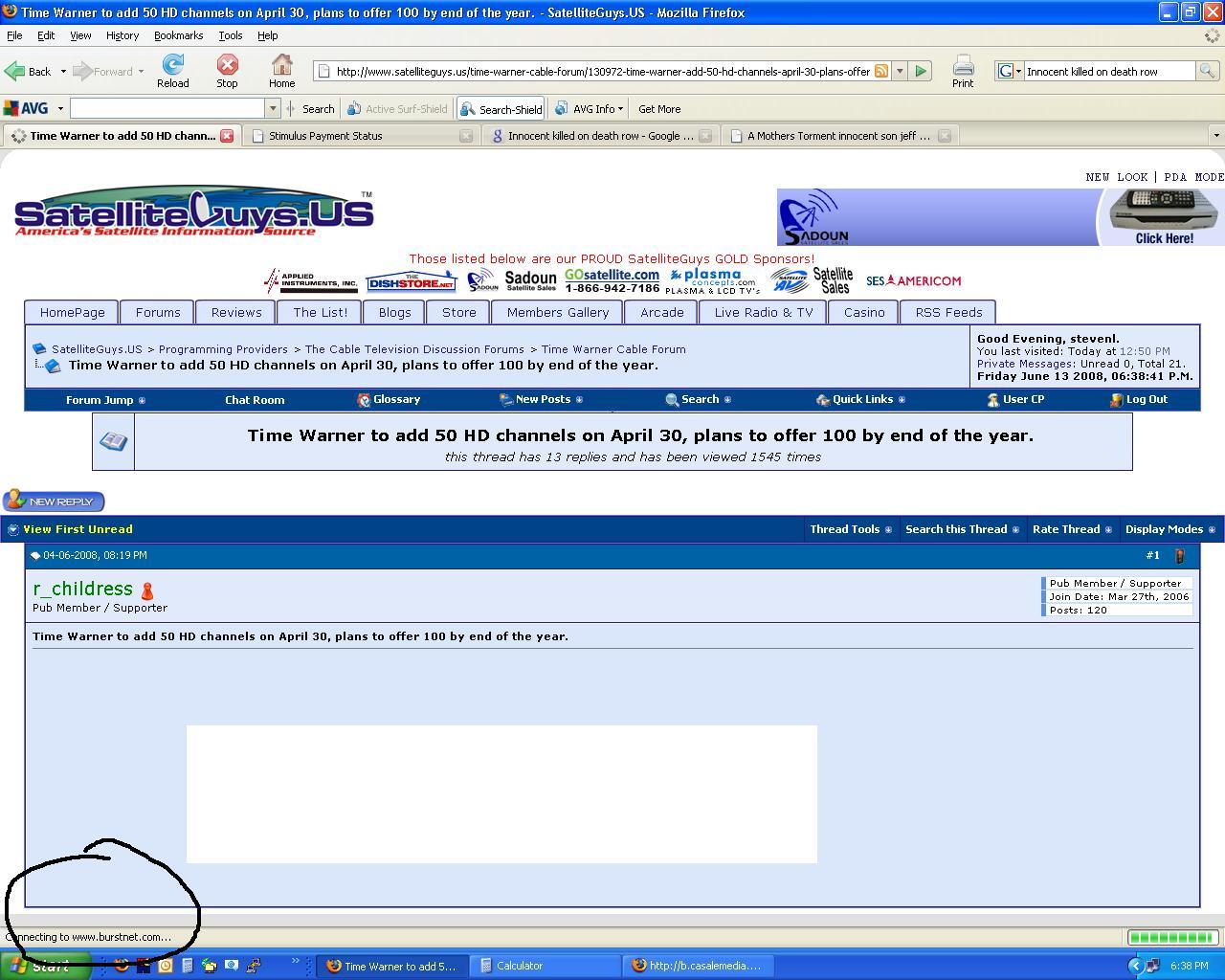Open the DishStore.net sponsor logo
This screenshot has height=980, width=1225.
[412, 281]
